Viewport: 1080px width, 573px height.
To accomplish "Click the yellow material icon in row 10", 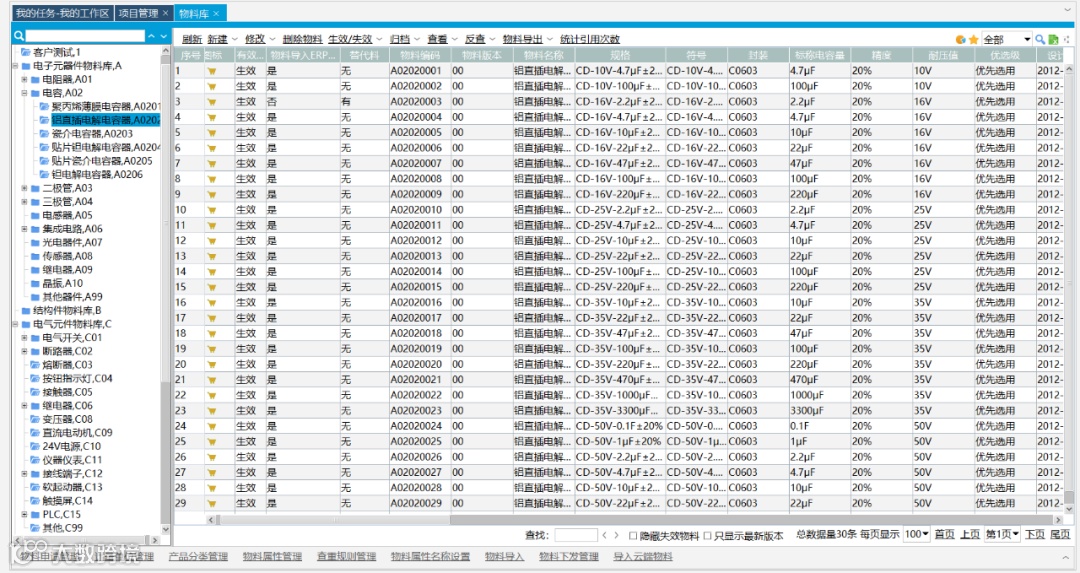I will click(211, 210).
